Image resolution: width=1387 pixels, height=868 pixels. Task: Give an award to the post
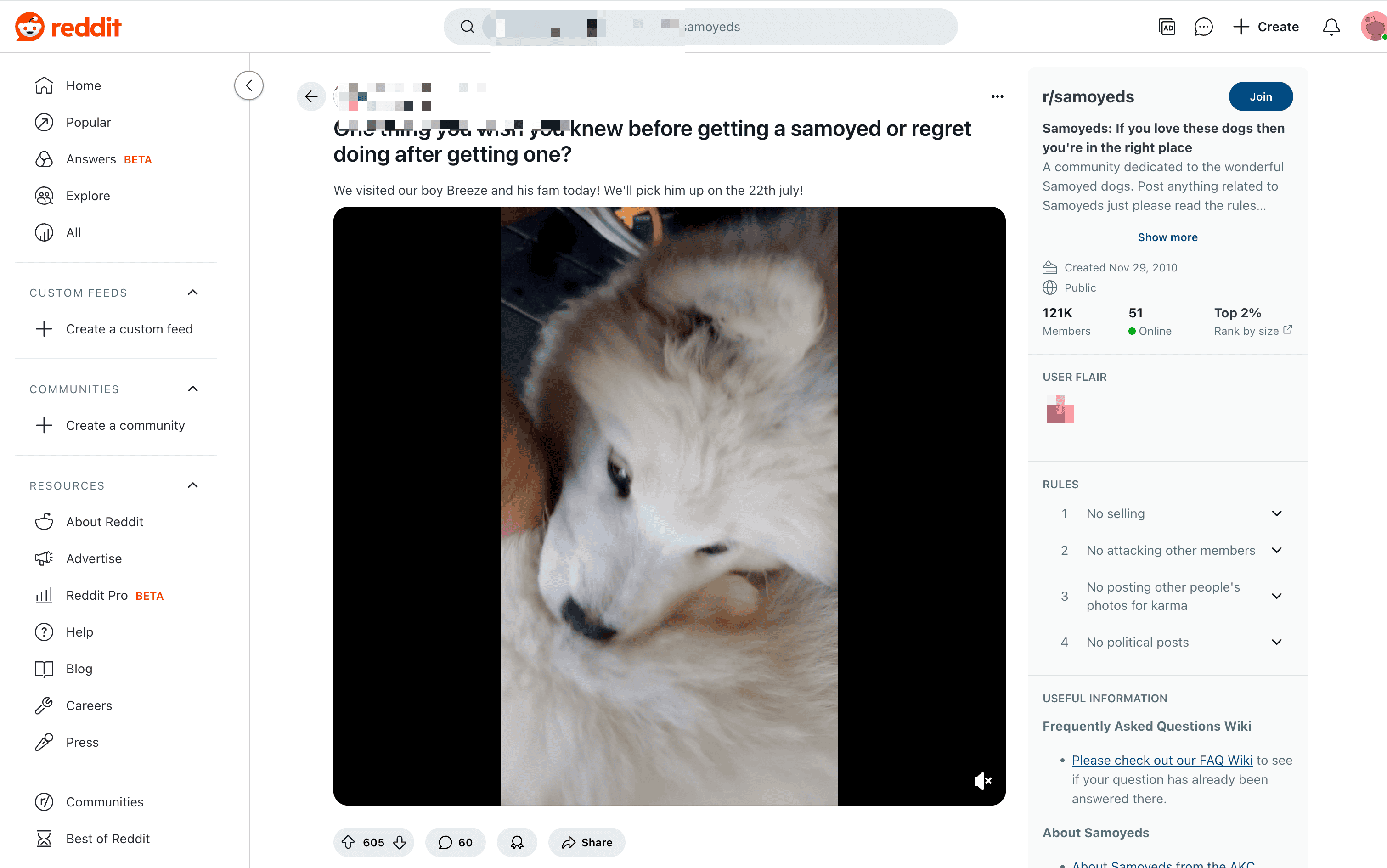[517, 842]
